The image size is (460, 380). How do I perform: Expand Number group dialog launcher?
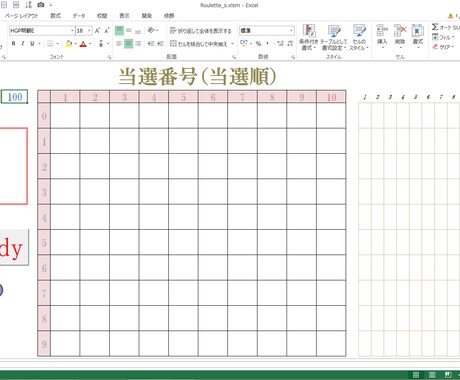pyautogui.click(x=292, y=57)
